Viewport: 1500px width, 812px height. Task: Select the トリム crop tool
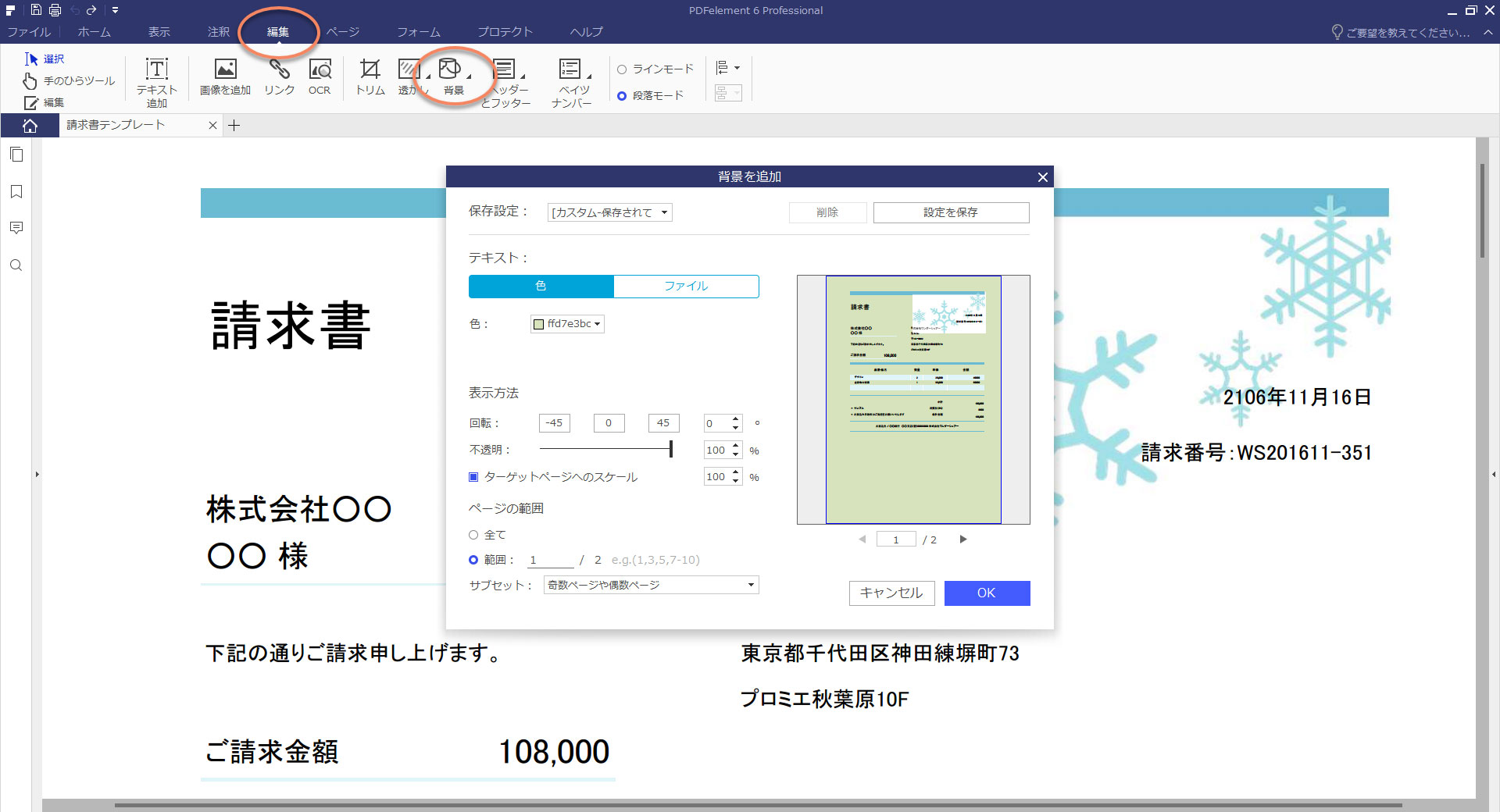[x=370, y=77]
